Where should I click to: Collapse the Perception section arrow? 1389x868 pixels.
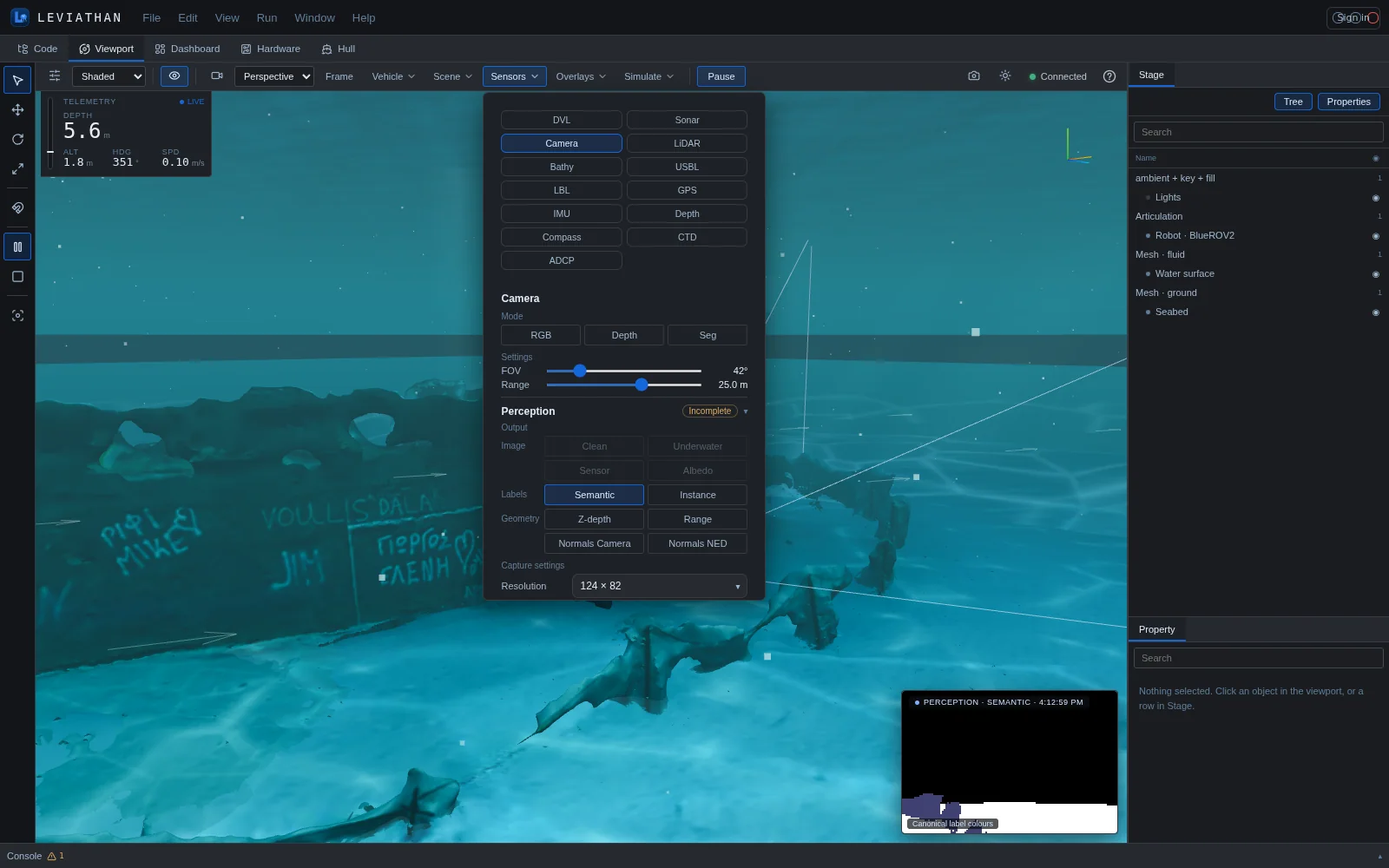[746, 411]
